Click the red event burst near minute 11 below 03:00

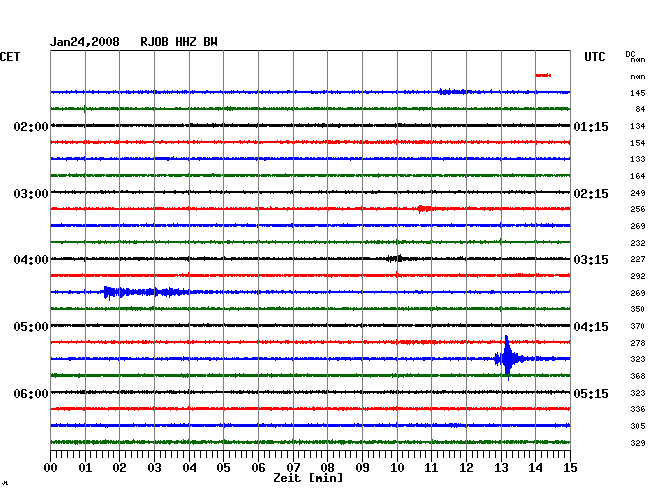click(424, 208)
